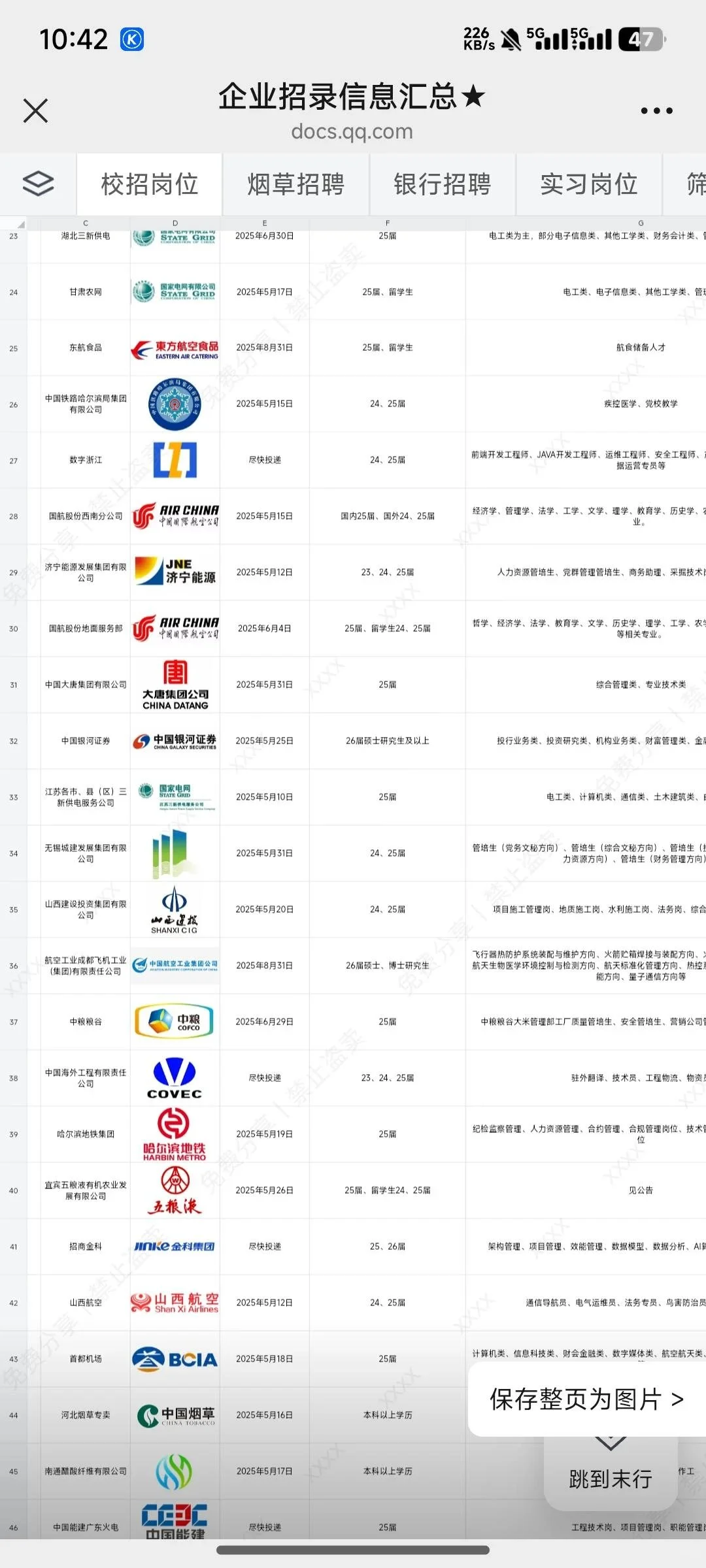Select the 甘肃农网 cell
The width and height of the screenshot is (706, 1568).
point(86,292)
